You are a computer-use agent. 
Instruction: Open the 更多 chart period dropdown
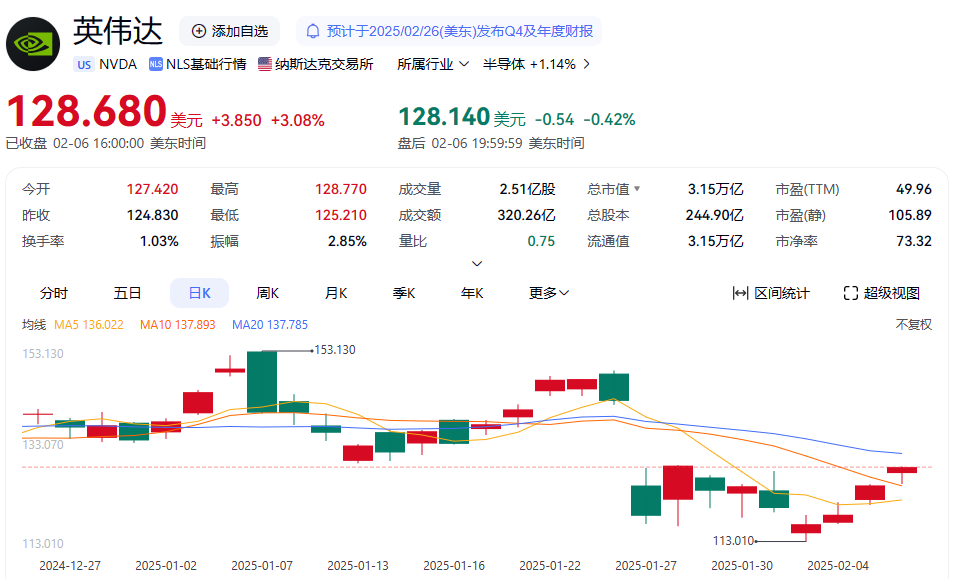549,293
